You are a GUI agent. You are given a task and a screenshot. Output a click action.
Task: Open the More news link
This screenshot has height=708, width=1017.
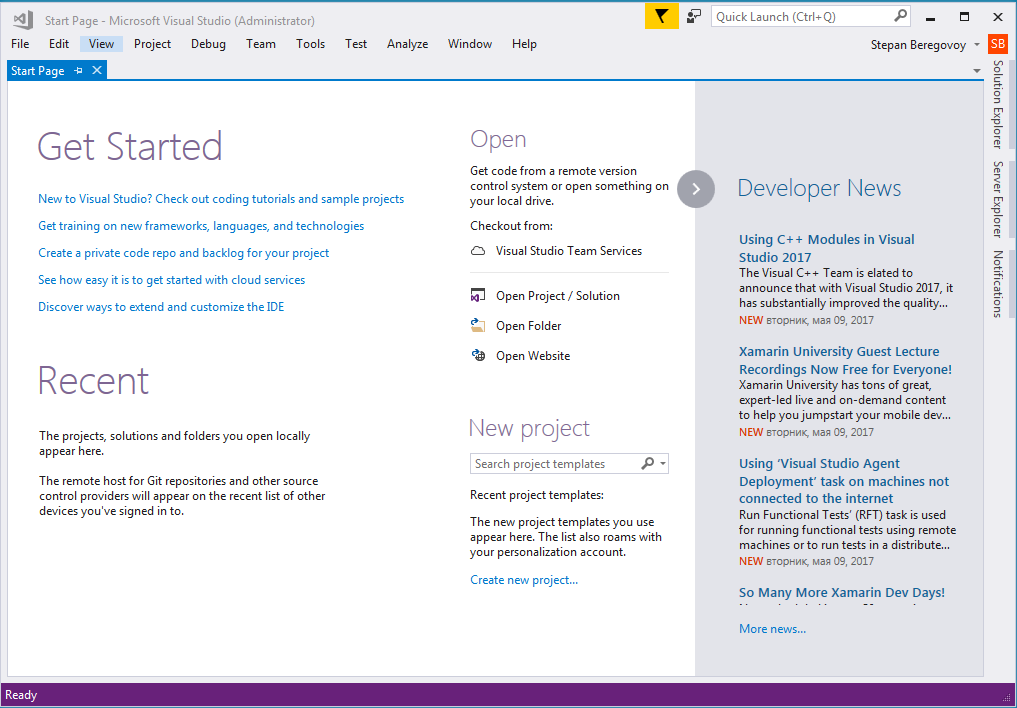(772, 629)
